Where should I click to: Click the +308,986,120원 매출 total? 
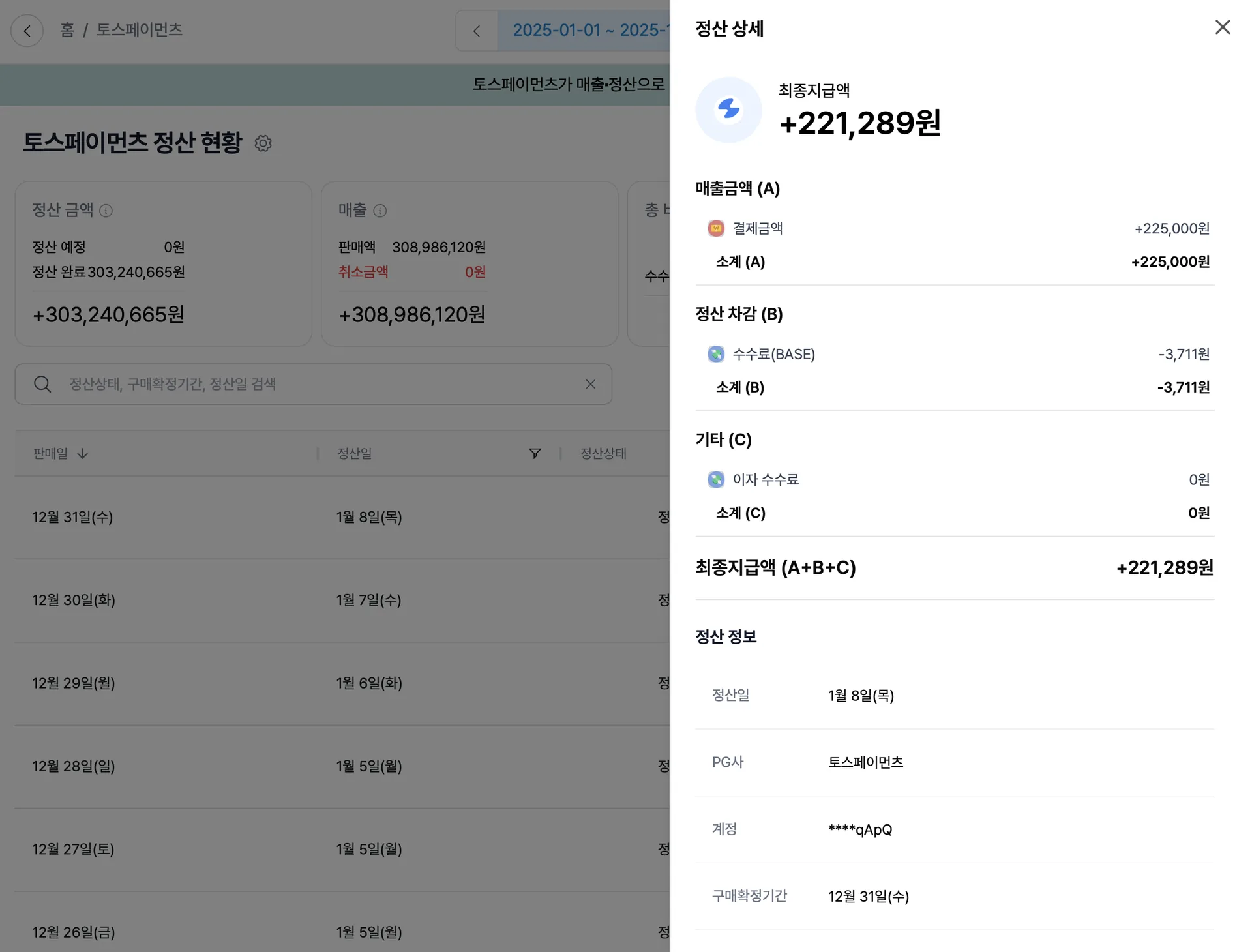point(411,315)
